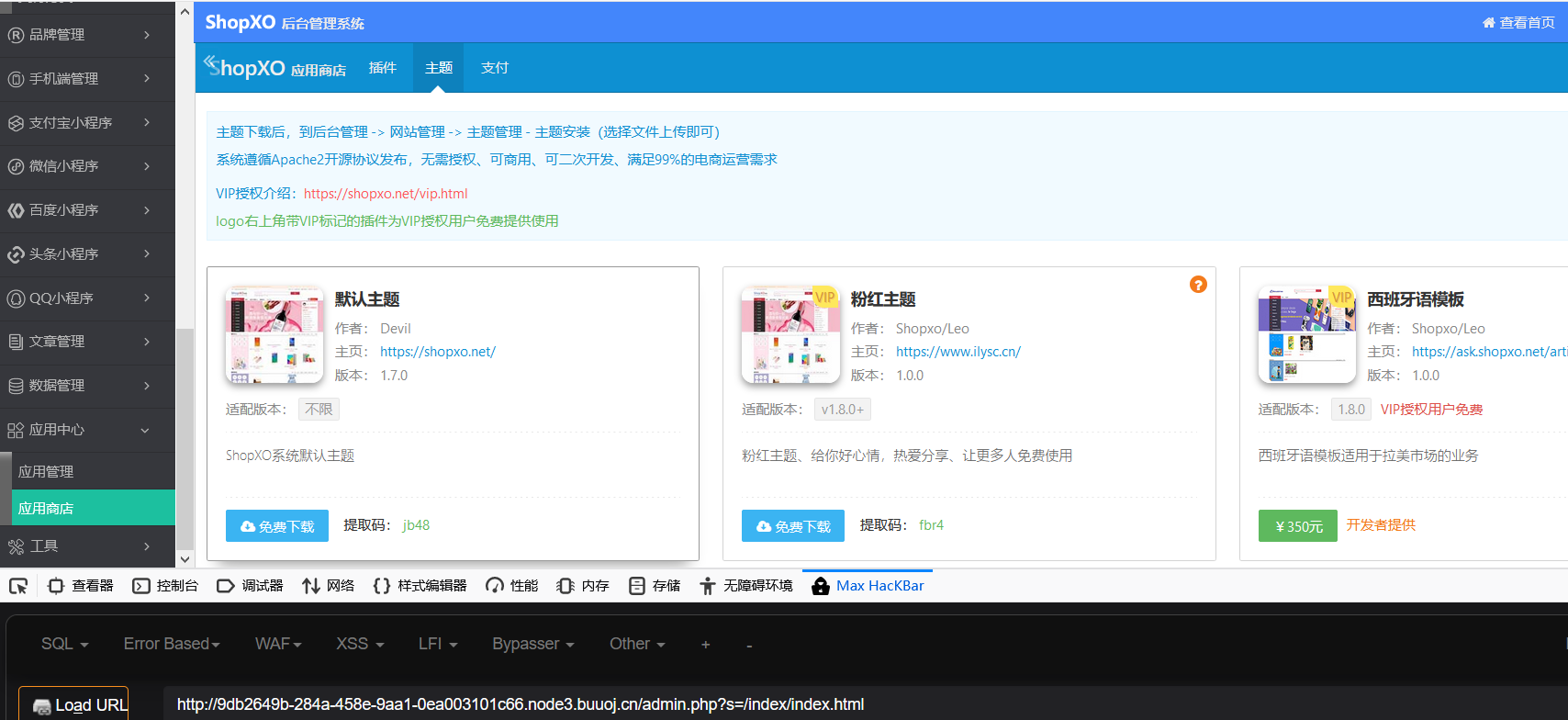Click 免费下载 for 默认主题
The image size is (1568, 720).
pyautogui.click(x=277, y=526)
